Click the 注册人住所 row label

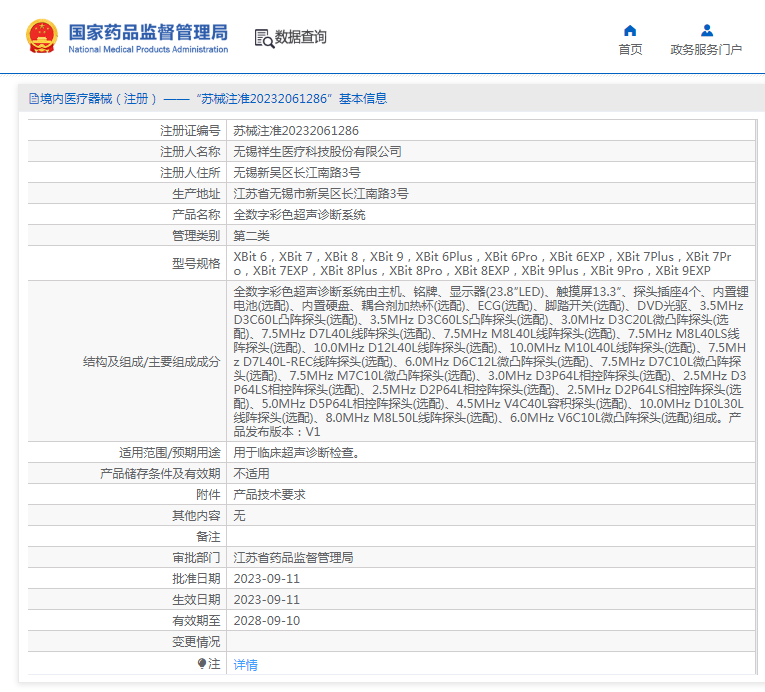coord(190,173)
